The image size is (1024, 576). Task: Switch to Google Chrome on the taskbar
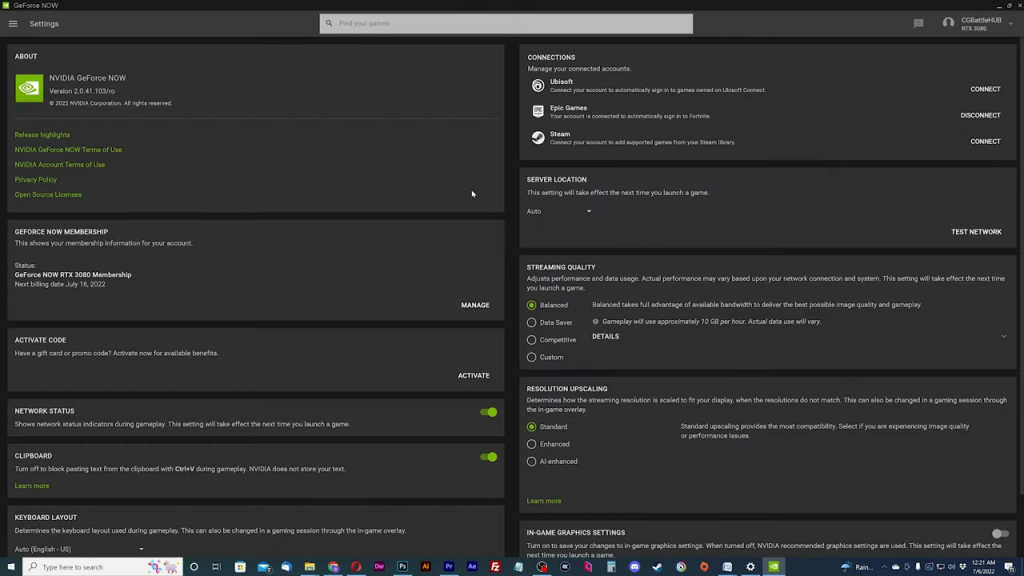[x=333, y=567]
